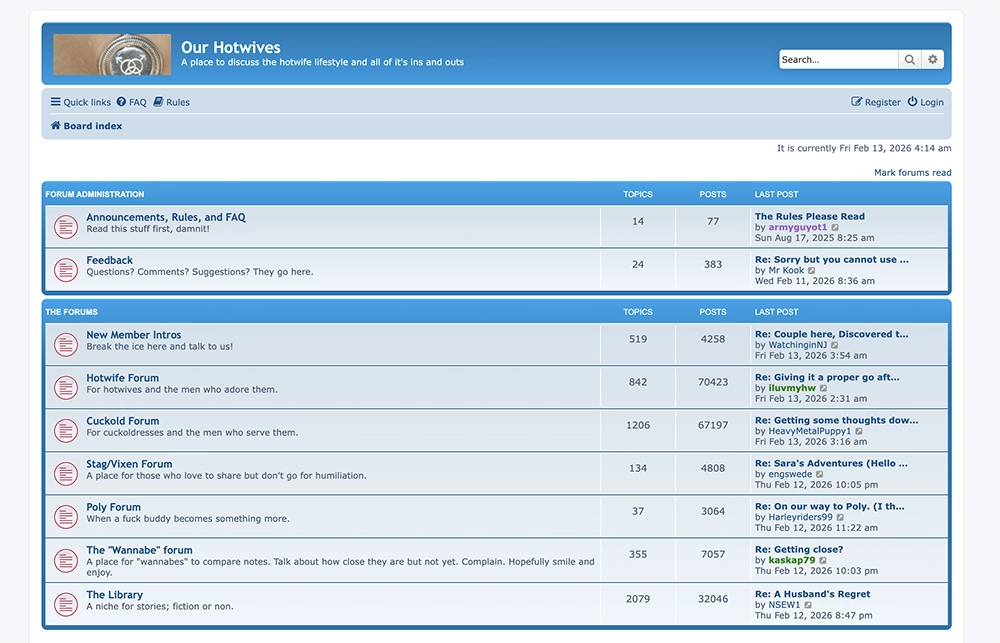Jump to armyguyot1's last post via arrow icon
Viewport: 1000px width, 643px height.
coord(836,226)
